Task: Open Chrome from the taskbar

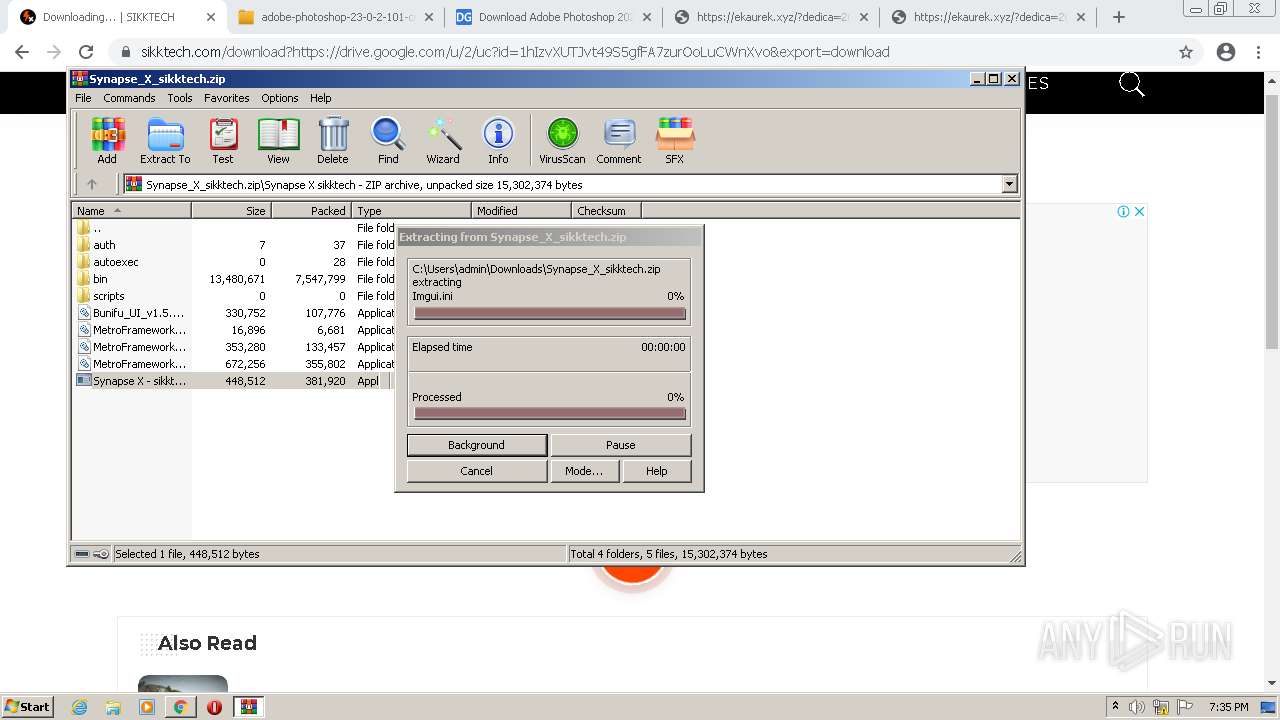Action: (180, 707)
